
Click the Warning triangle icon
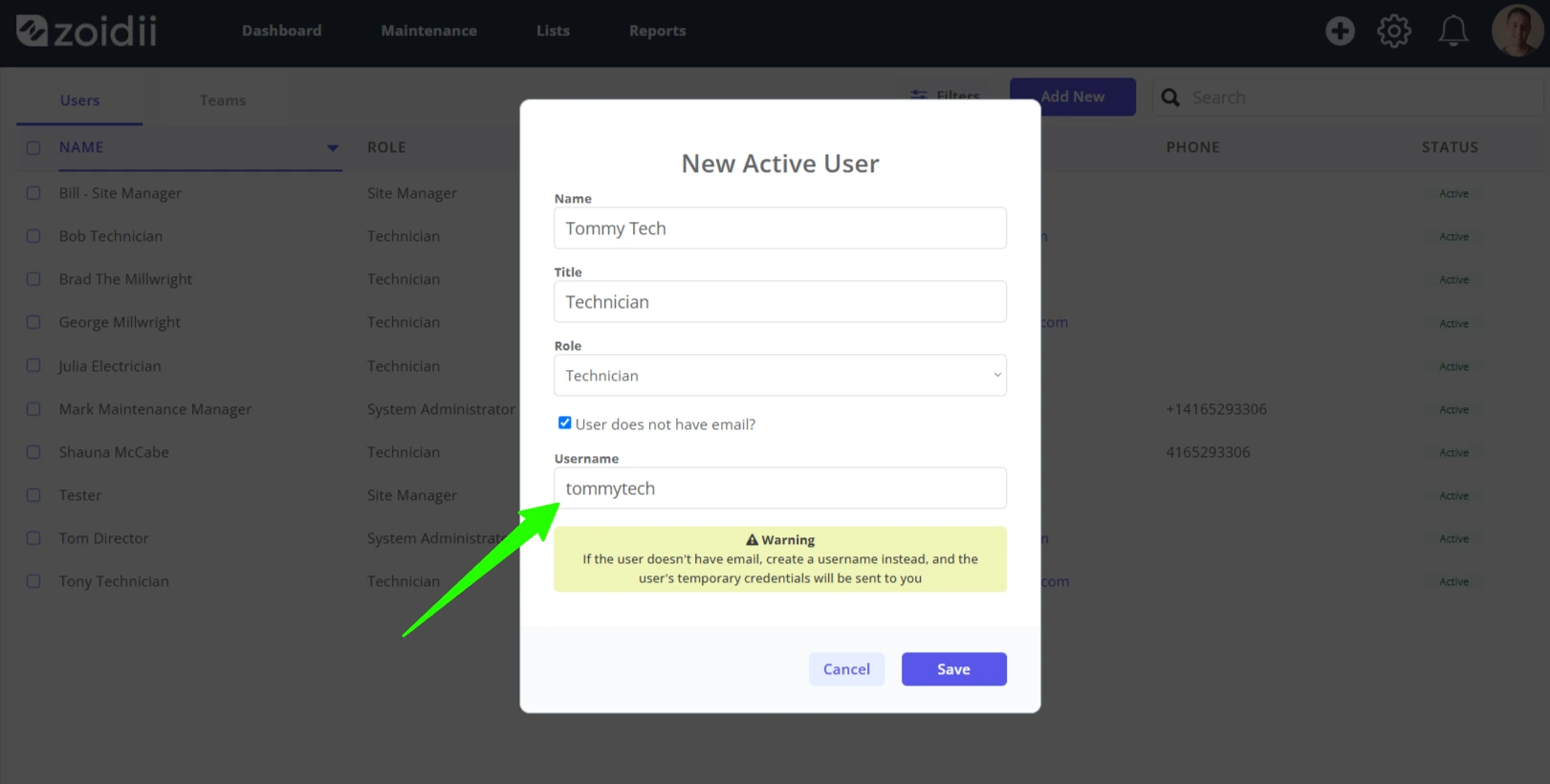click(x=752, y=539)
